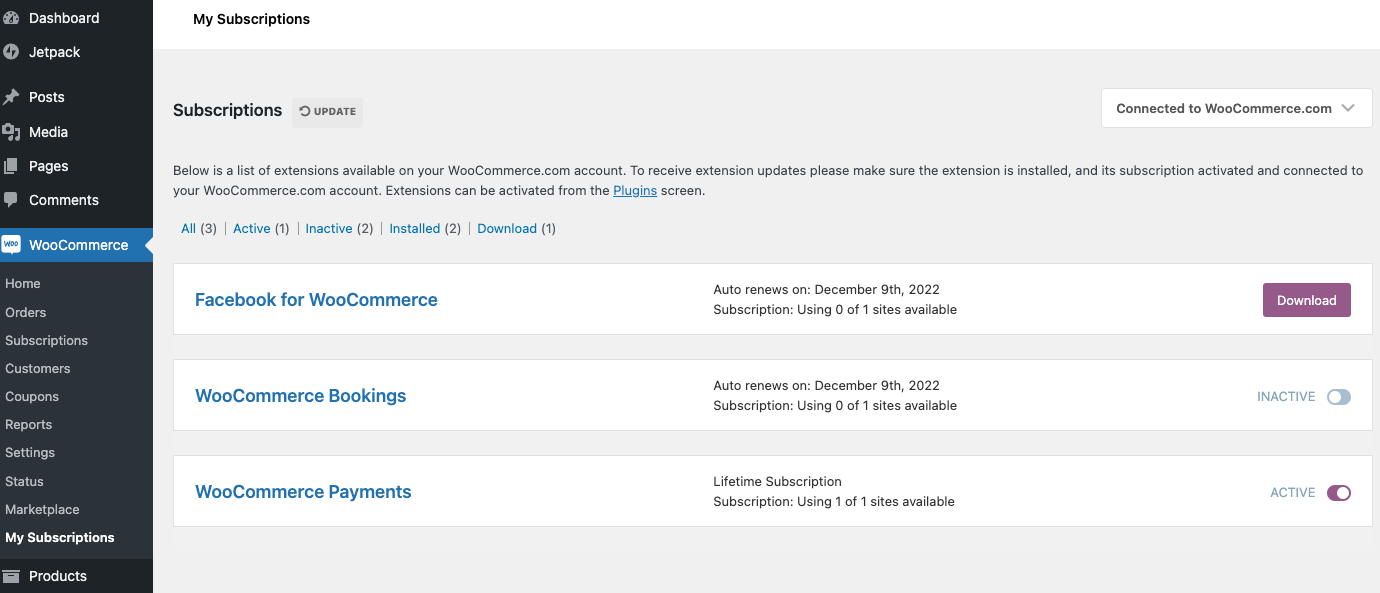This screenshot has width=1380, height=593.
Task: Open WooCommerce Bookings details page
Action: [x=300, y=395]
